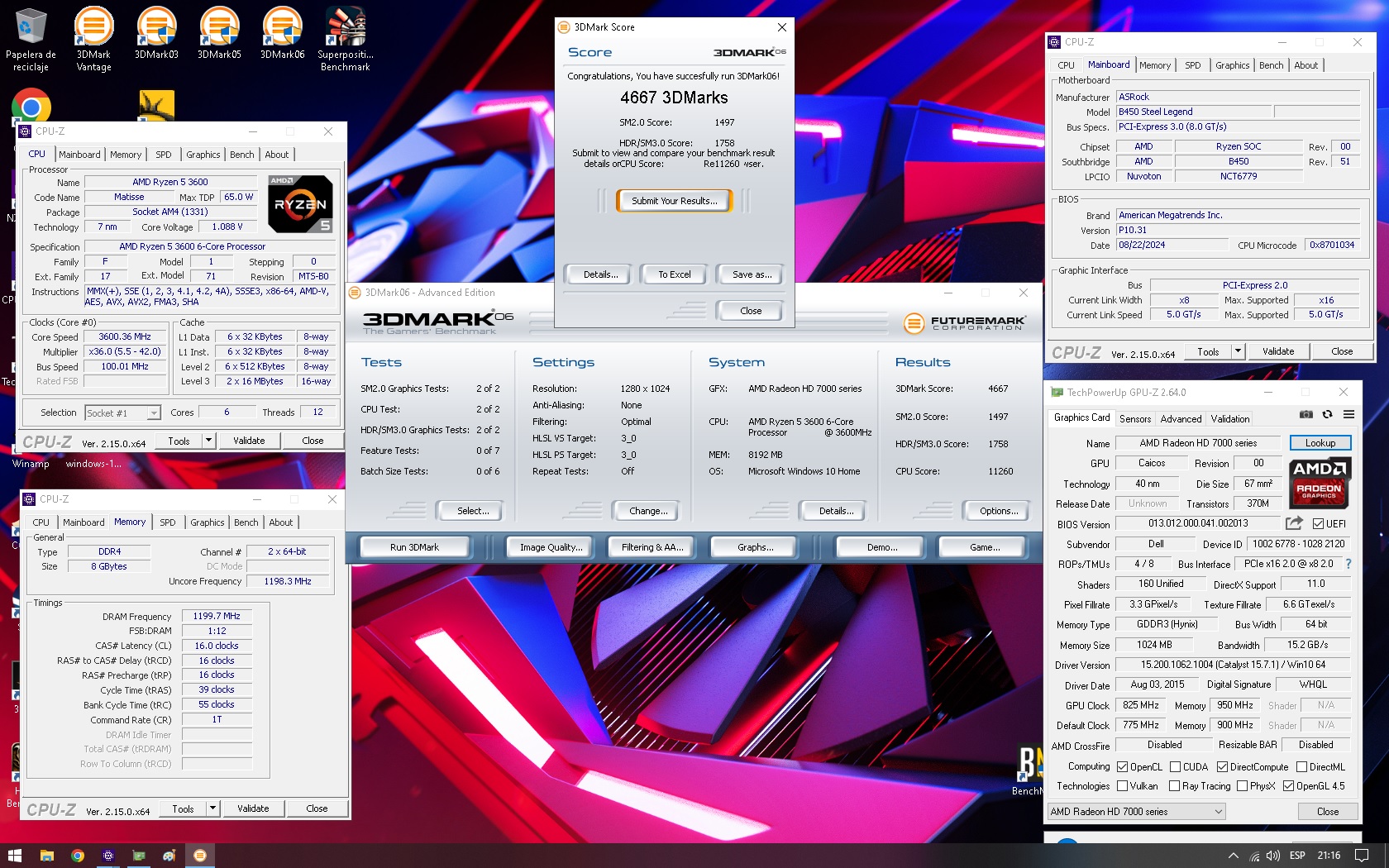Screen dimensions: 1389x868
Task: Click the Ryzen 5 logo in CPU-Z
Action: click(301, 203)
